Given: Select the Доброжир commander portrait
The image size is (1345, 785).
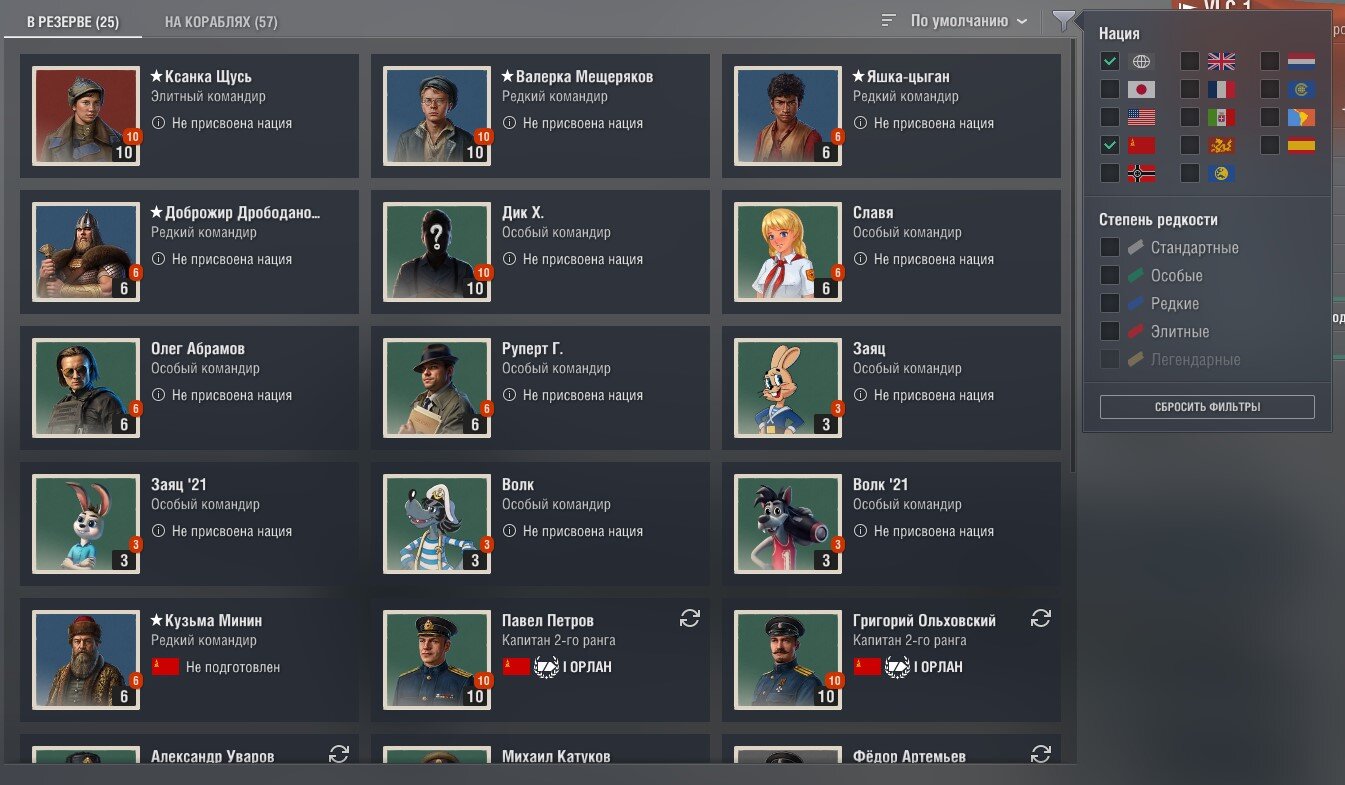Looking at the screenshot, I should (x=86, y=252).
